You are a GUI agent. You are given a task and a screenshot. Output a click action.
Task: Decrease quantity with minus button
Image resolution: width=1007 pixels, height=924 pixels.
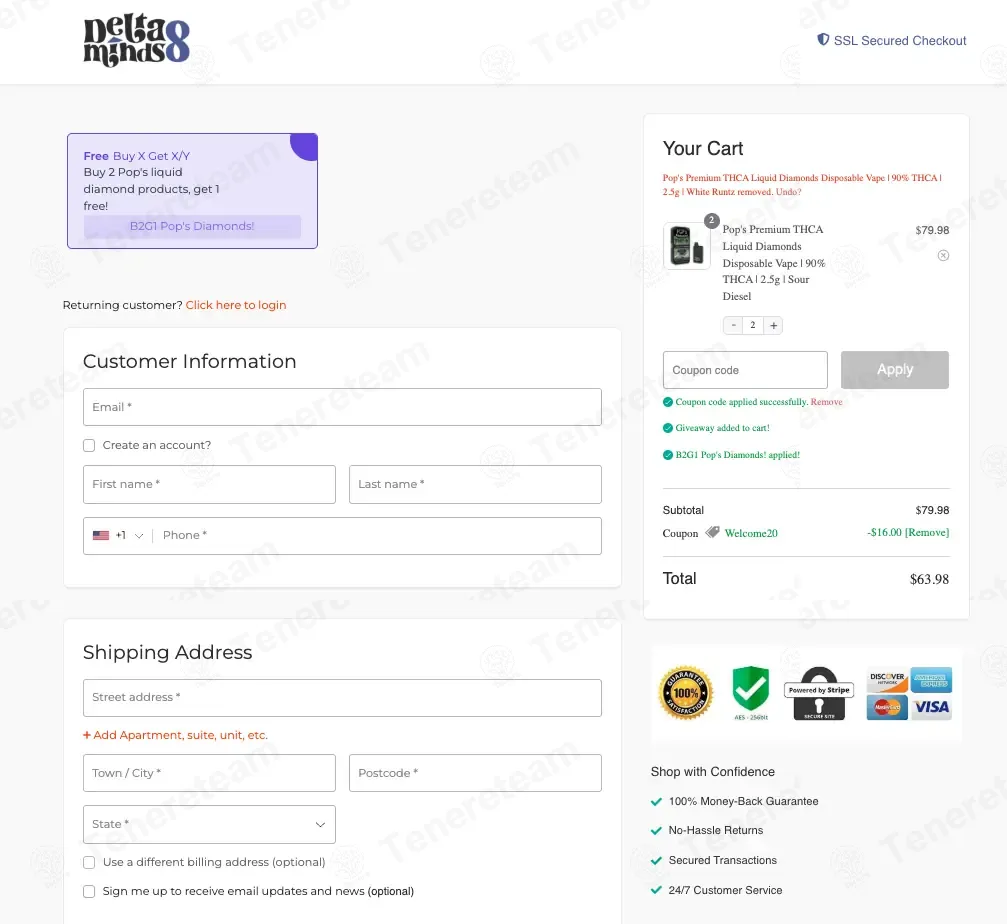[733, 326]
